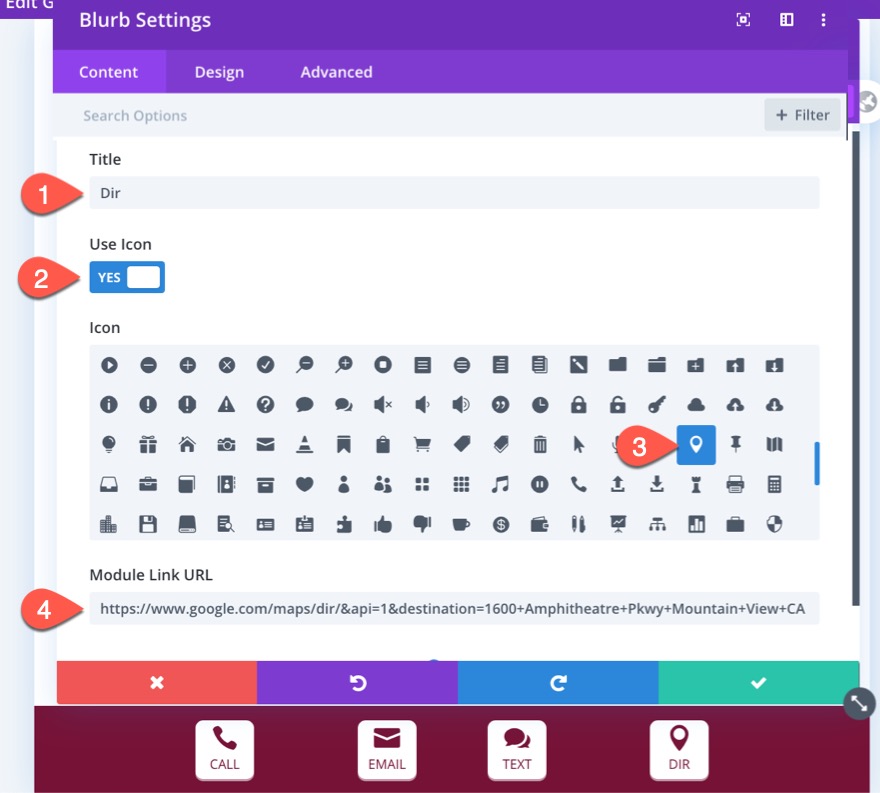
Task: Open the three-dot options menu
Action: point(823,19)
